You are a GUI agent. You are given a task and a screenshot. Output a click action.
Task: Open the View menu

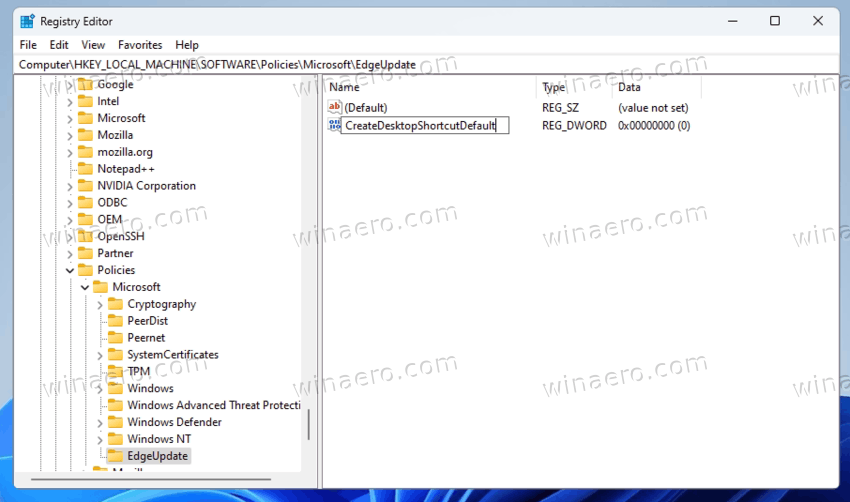93,45
